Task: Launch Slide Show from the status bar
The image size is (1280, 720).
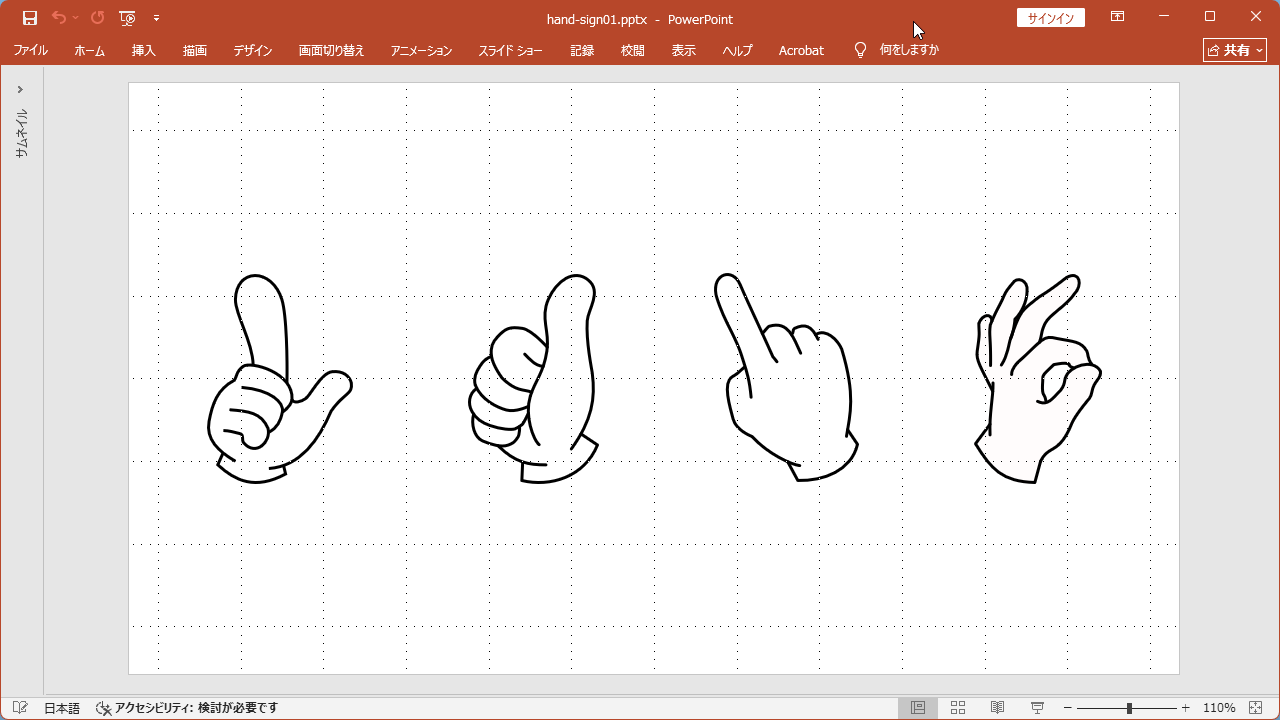Action: coord(1037,708)
